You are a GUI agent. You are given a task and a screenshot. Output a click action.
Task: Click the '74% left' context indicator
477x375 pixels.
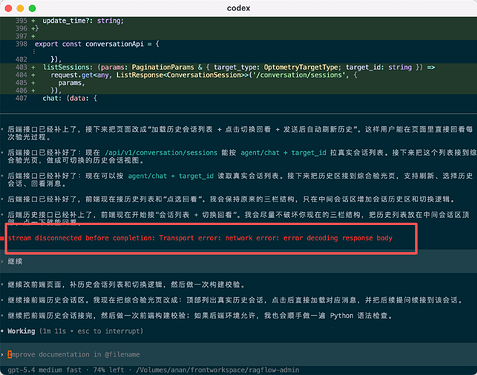coord(109,370)
